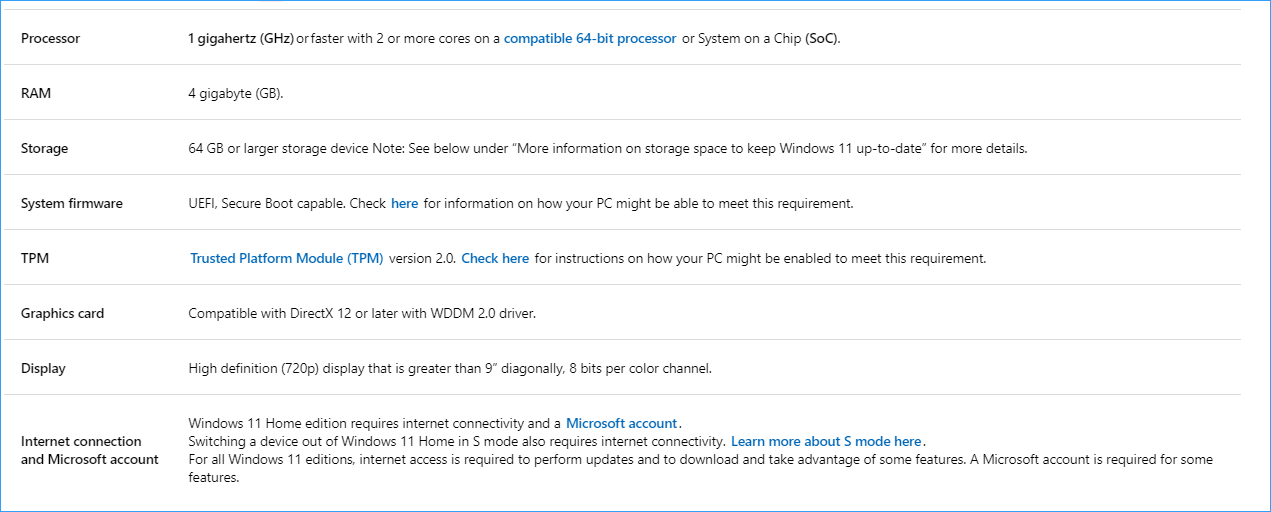Open Trusted Platform Module (TPM) link
This screenshot has height=512, width=1271.
(287, 258)
